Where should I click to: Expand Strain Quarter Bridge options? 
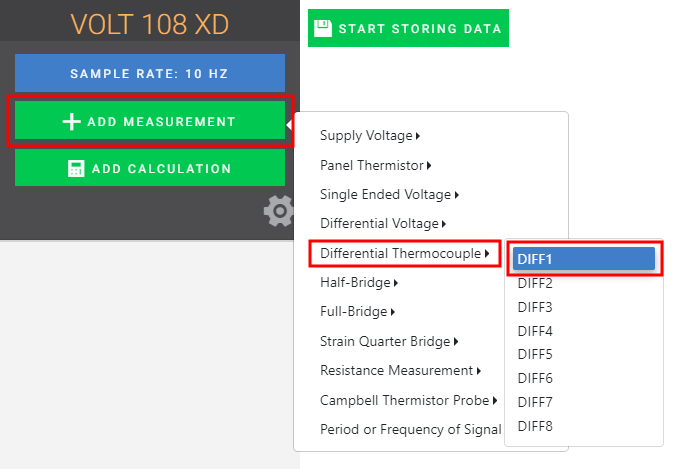389,342
